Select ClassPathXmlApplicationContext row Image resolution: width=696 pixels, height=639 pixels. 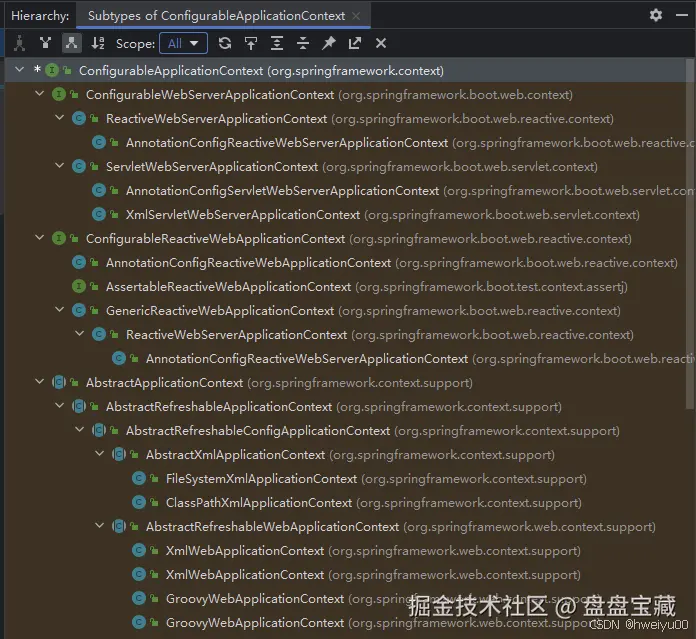tap(345, 502)
